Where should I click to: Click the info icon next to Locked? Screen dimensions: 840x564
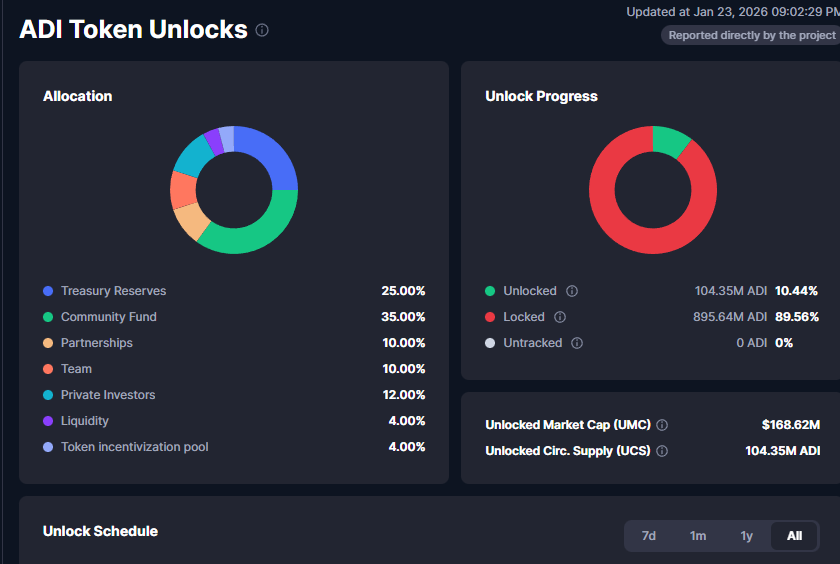pos(560,317)
